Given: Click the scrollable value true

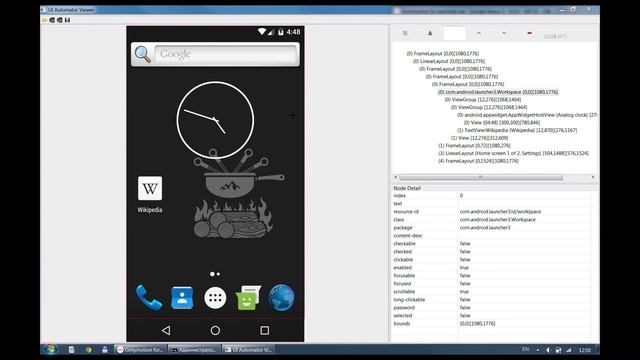Looking at the screenshot, I should click(x=464, y=291).
